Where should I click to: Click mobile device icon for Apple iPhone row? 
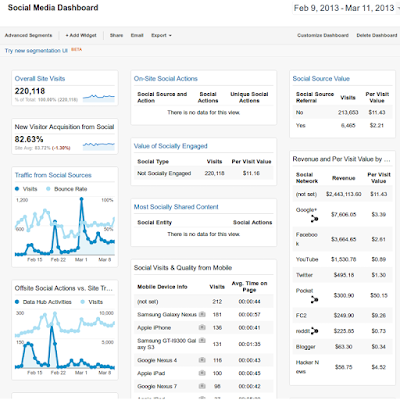pos(202,327)
